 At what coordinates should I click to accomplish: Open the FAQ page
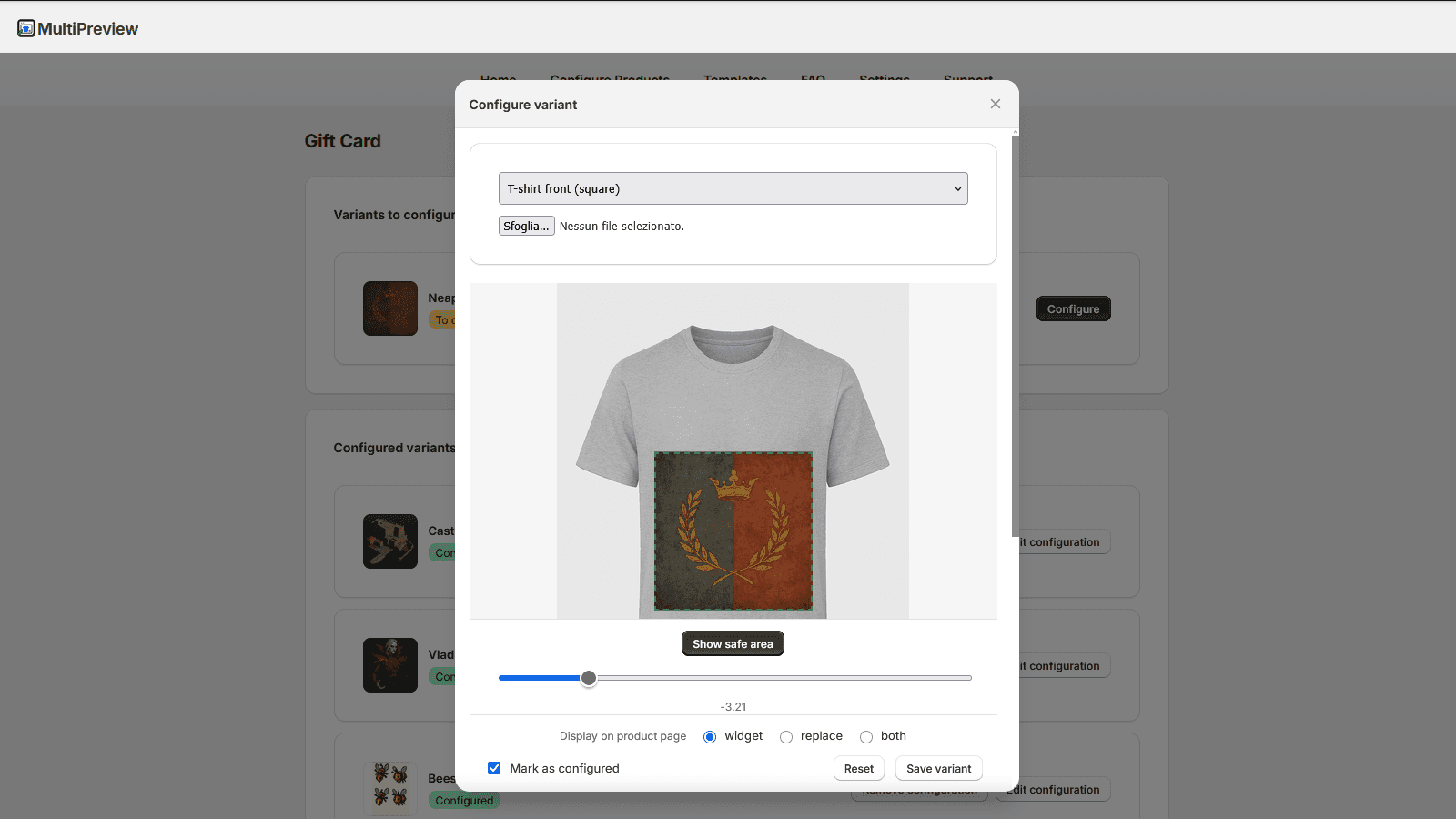click(813, 80)
